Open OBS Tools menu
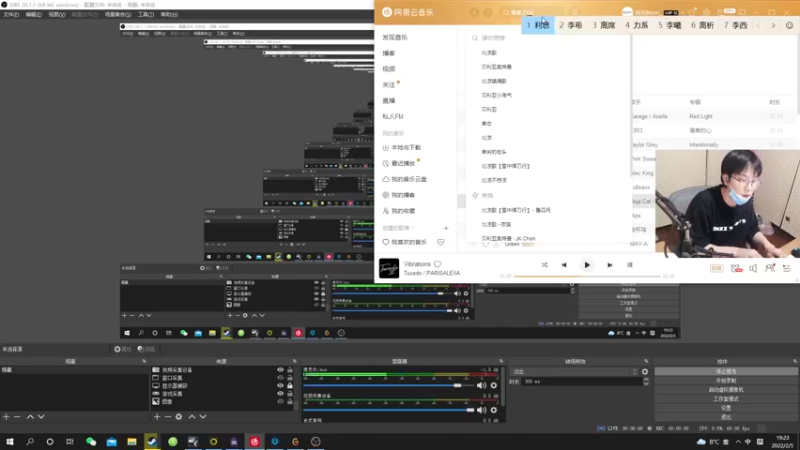This screenshot has height=450, width=800. [145, 14]
